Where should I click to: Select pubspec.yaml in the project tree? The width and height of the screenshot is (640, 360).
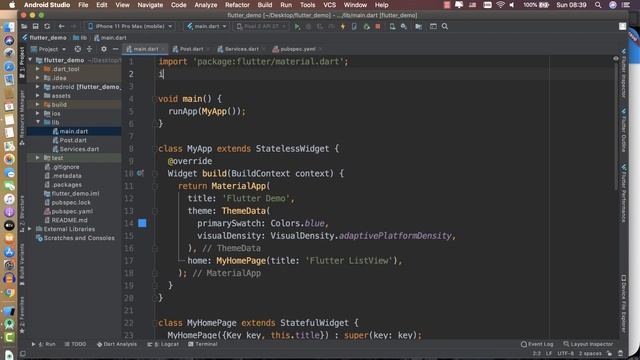tap(72, 211)
